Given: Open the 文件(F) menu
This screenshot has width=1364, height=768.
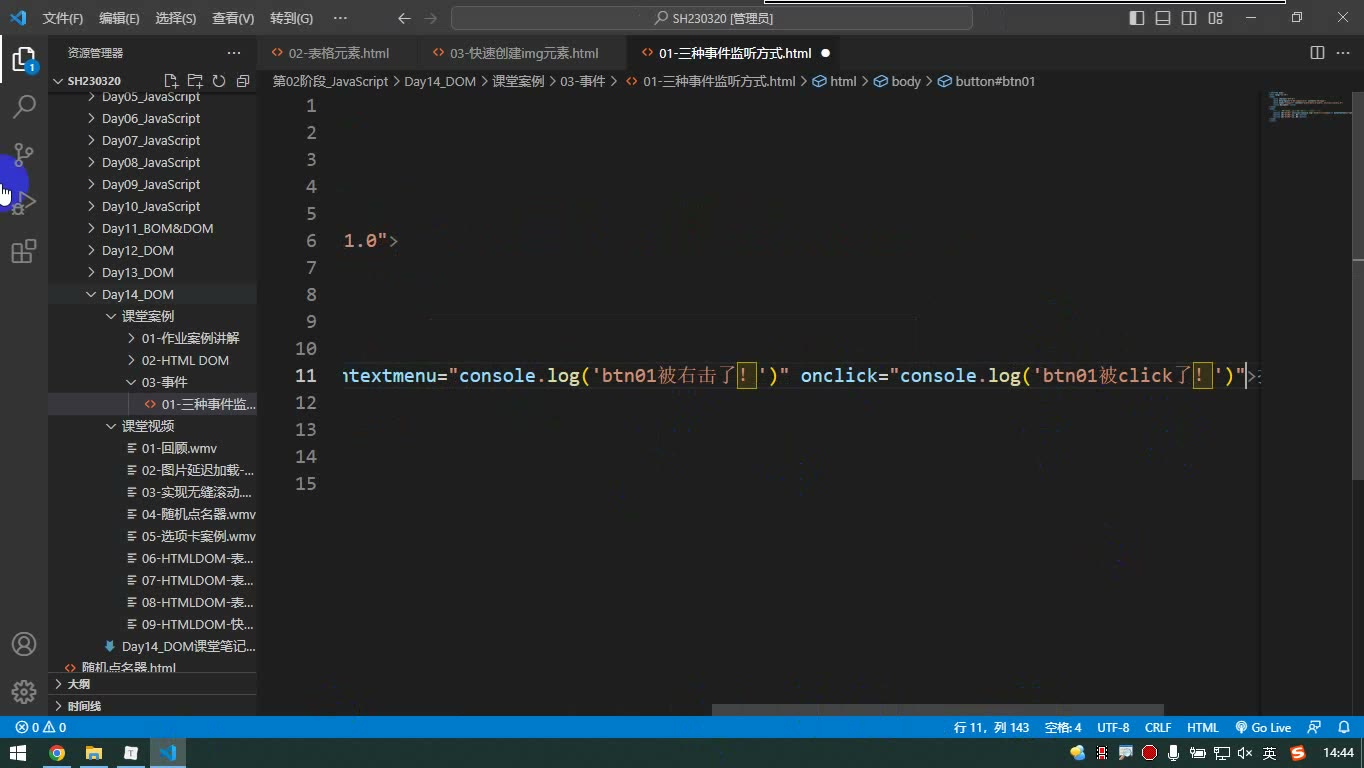Looking at the screenshot, I should click(63, 18).
